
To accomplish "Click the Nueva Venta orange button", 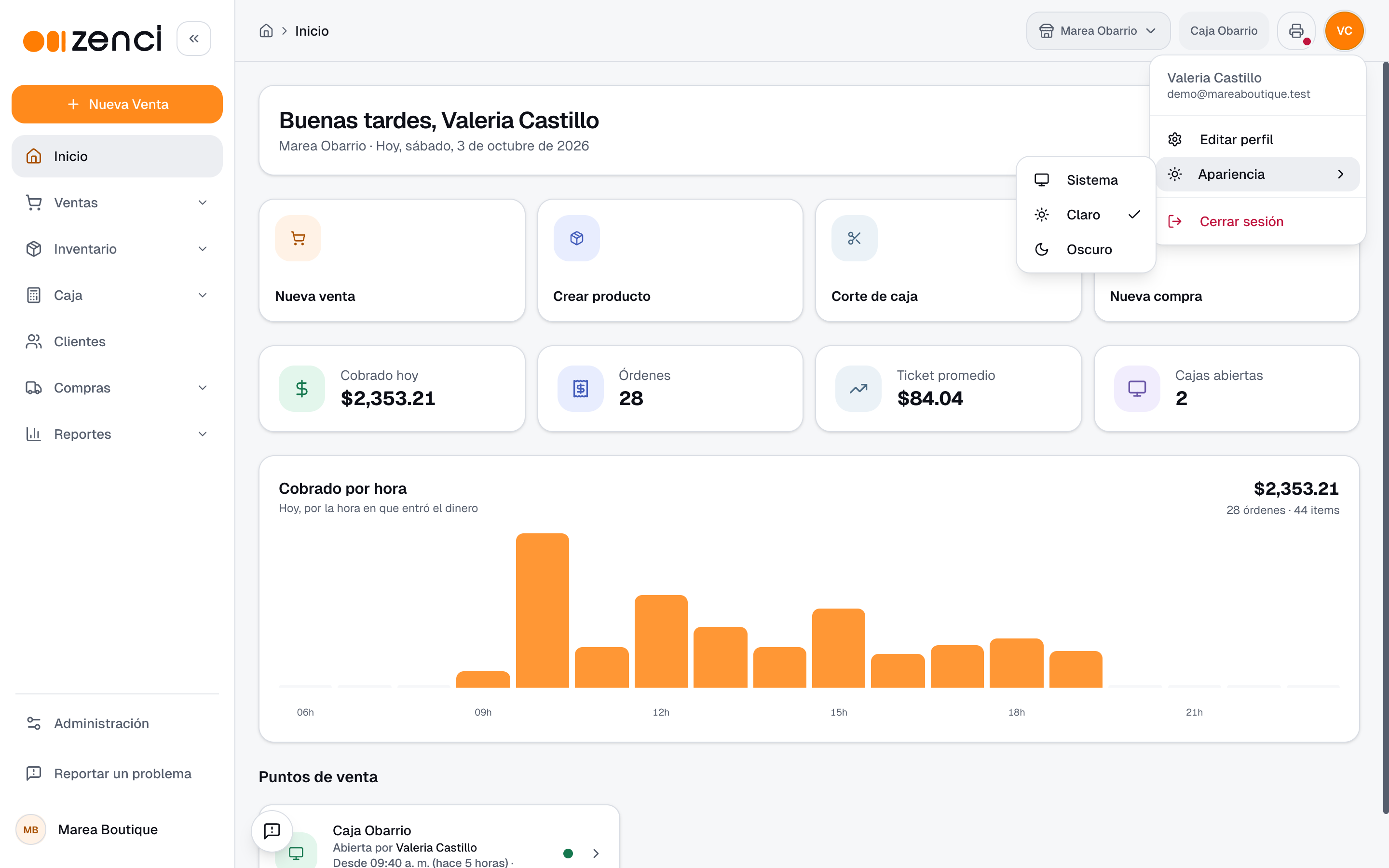I will (x=117, y=105).
